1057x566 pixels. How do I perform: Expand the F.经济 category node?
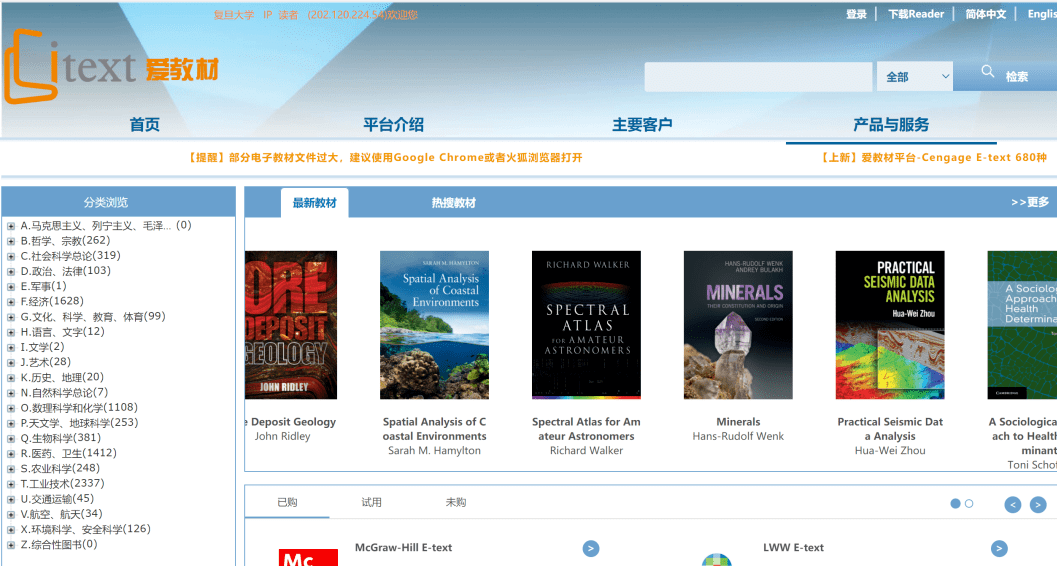[x=11, y=302]
